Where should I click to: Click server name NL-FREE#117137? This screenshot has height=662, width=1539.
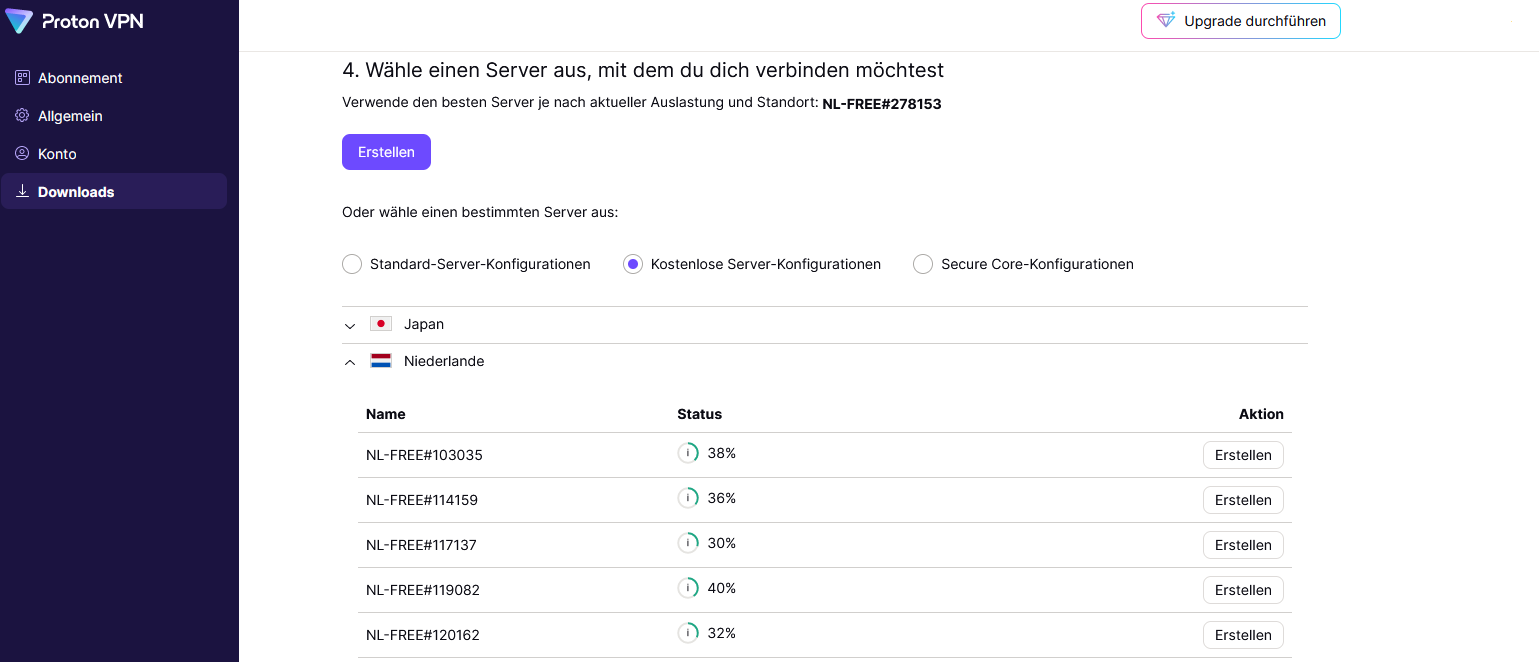click(x=420, y=545)
